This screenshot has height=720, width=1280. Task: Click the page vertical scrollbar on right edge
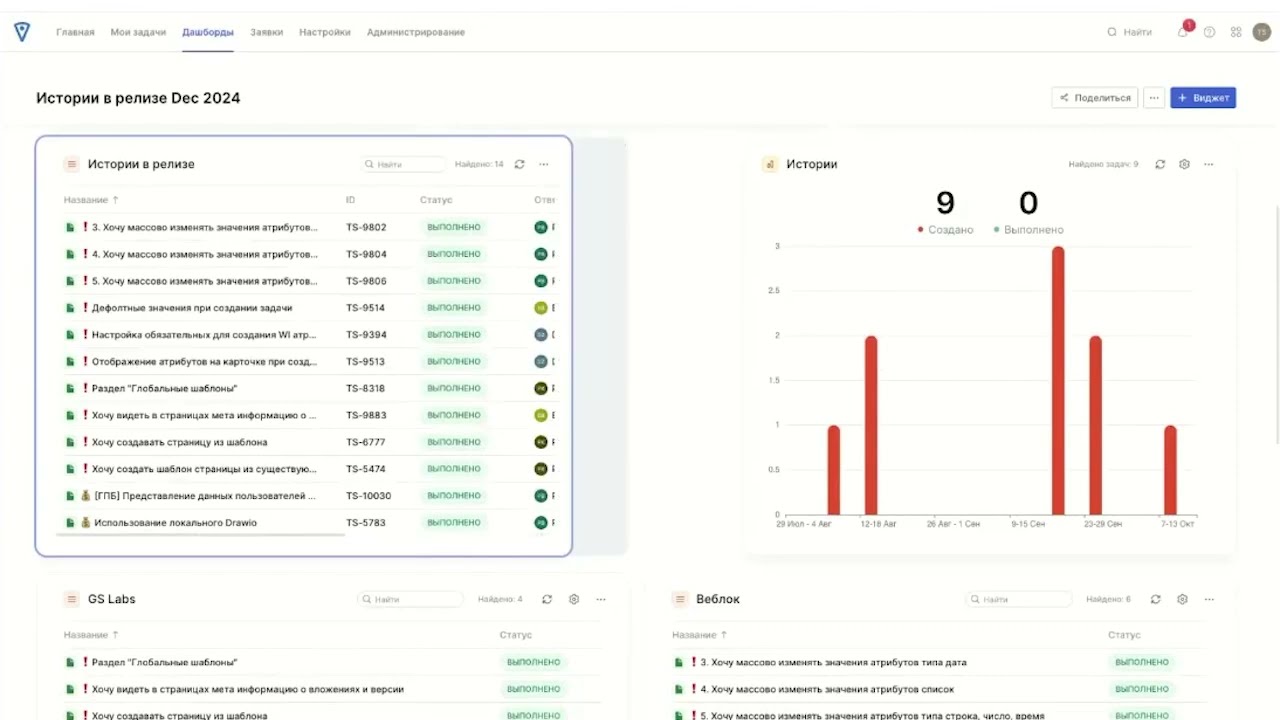point(1277,325)
